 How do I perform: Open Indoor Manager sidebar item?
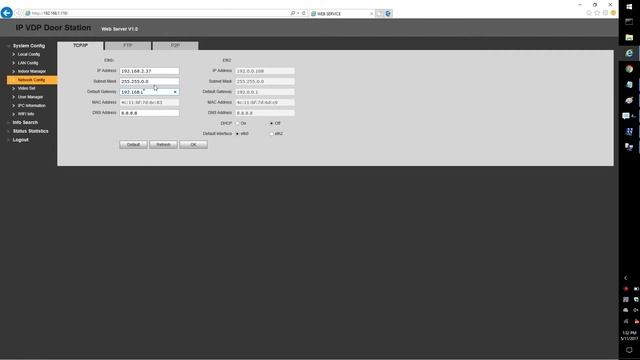click(31, 71)
